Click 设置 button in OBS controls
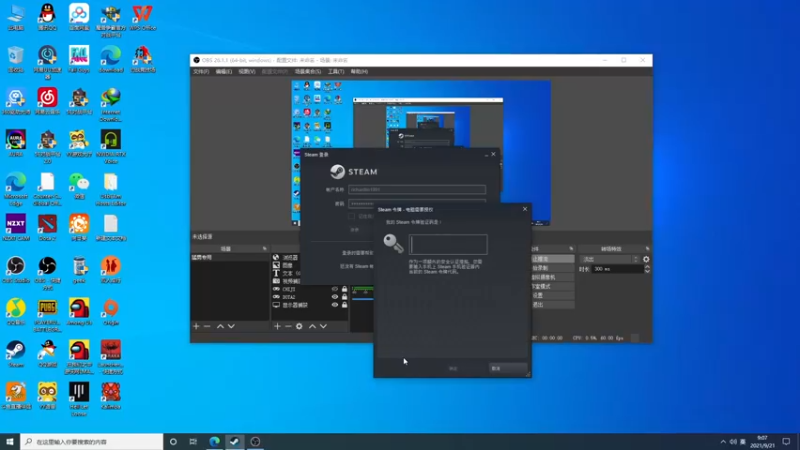The image size is (800, 450). pyautogui.click(x=552, y=295)
